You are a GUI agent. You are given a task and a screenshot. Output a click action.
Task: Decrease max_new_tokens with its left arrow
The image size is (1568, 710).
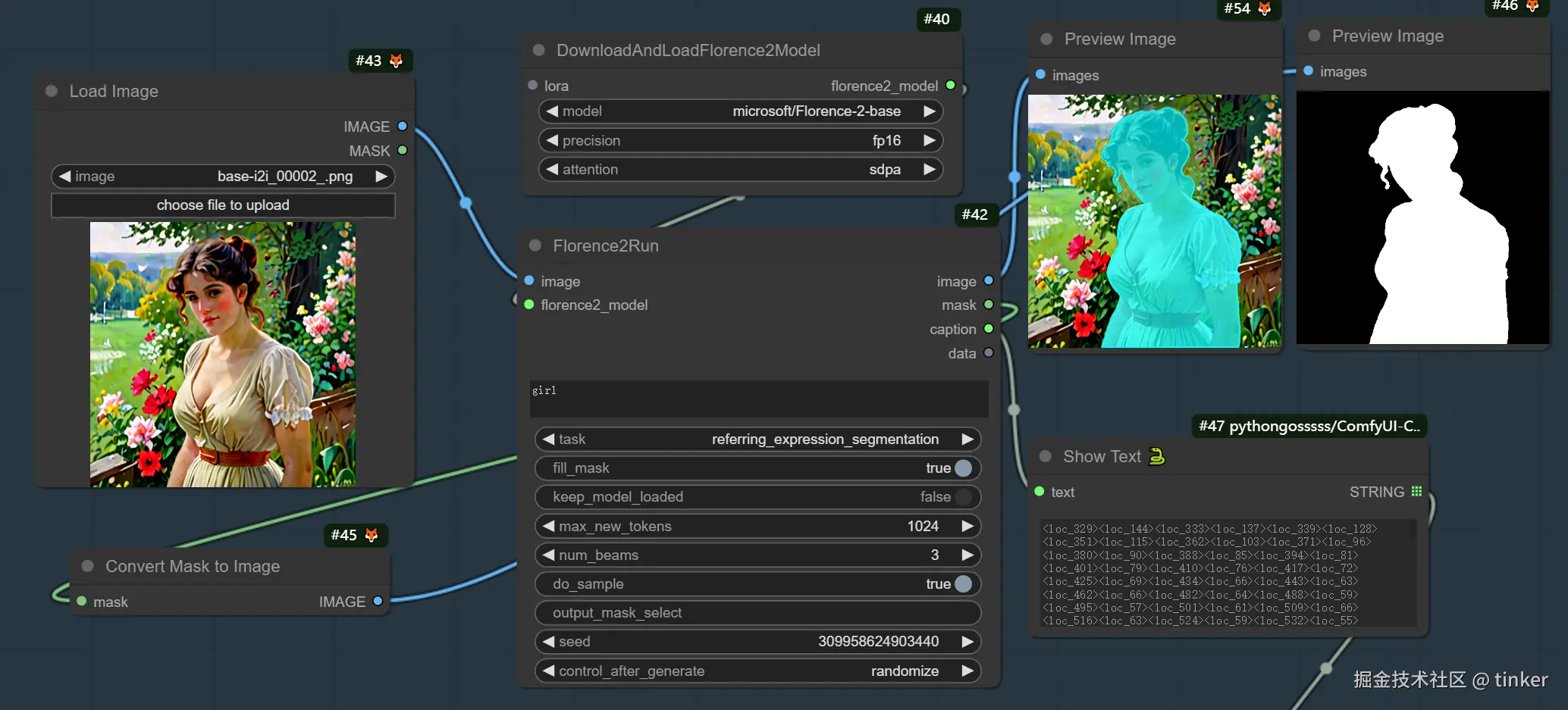pyautogui.click(x=548, y=526)
